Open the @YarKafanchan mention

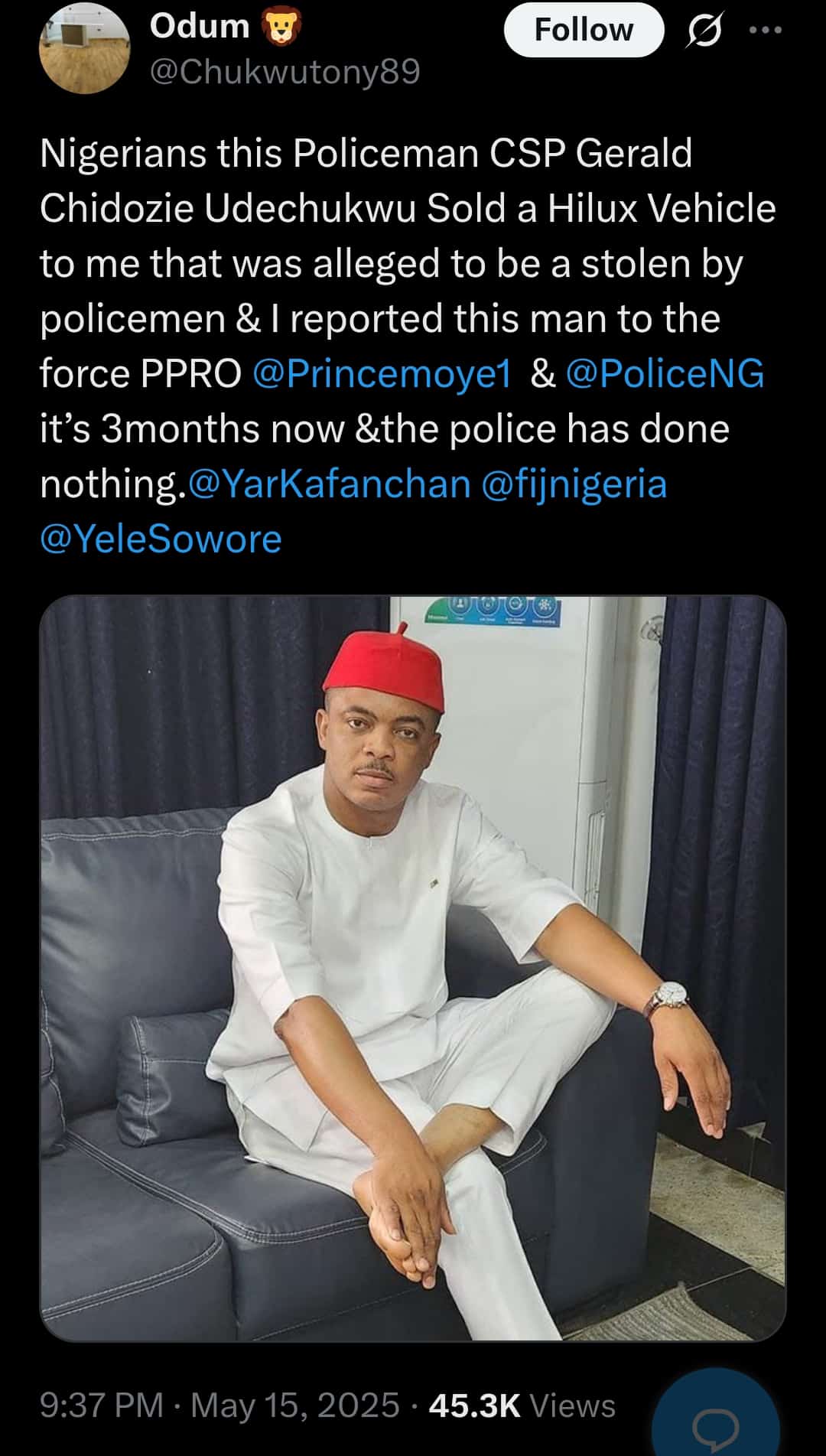coord(329,484)
